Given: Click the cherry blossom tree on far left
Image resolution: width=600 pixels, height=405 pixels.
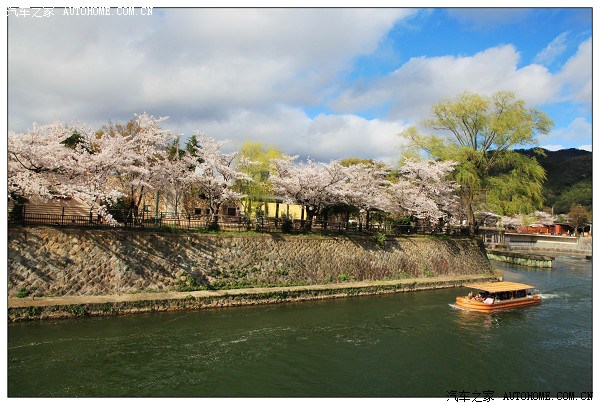Looking at the screenshot, I should tap(60, 165).
